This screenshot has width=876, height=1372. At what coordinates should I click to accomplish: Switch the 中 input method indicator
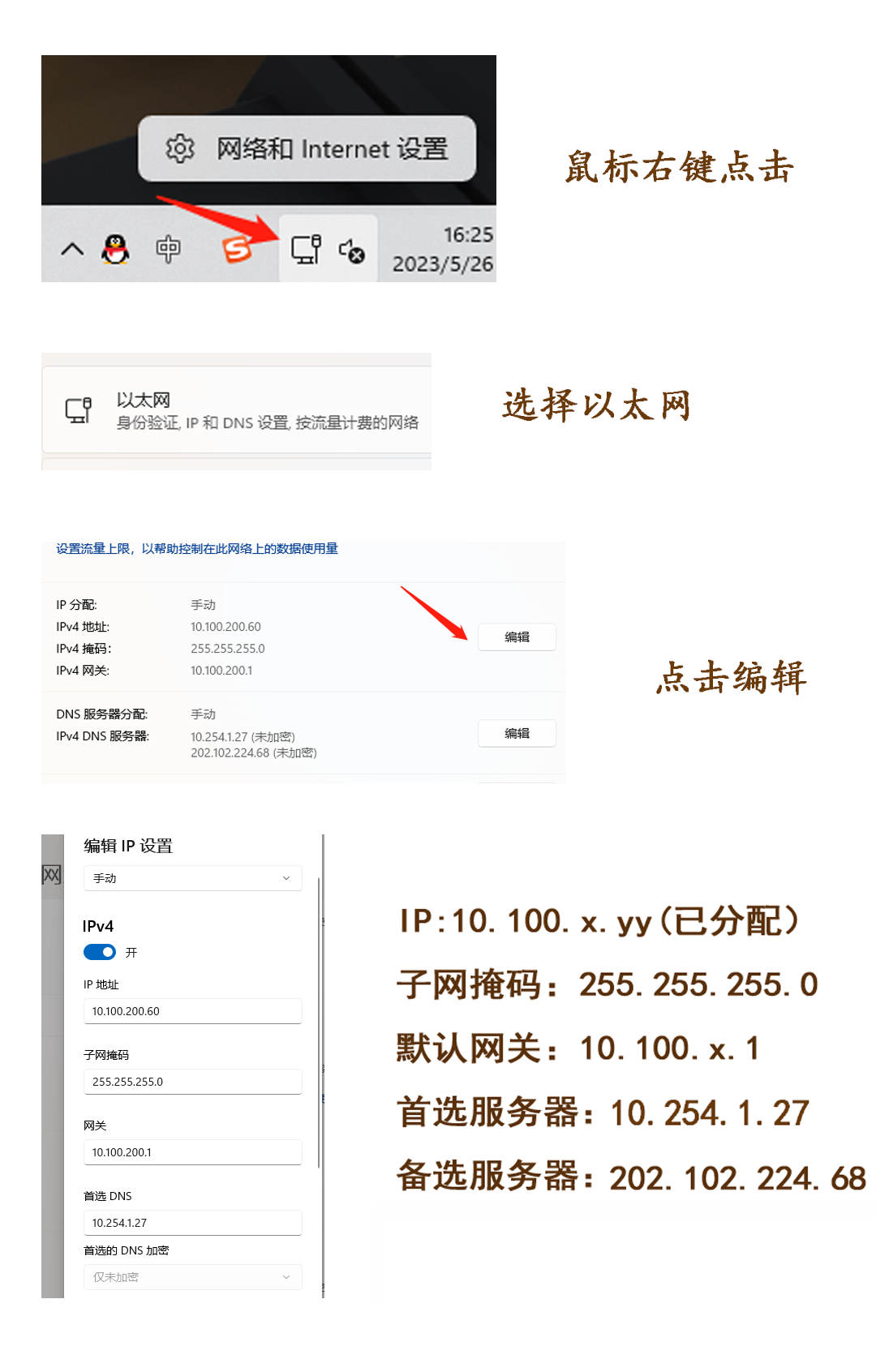coord(168,249)
